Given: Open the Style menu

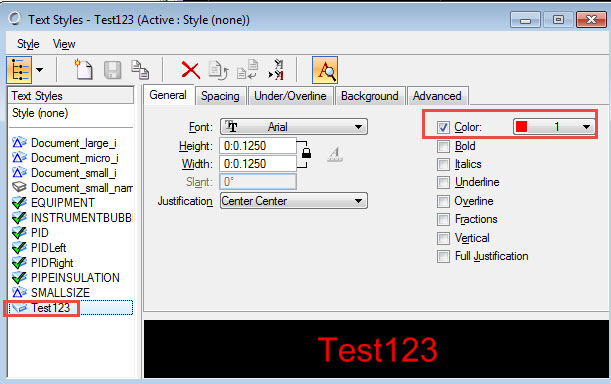Looking at the screenshot, I should (28, 44).
